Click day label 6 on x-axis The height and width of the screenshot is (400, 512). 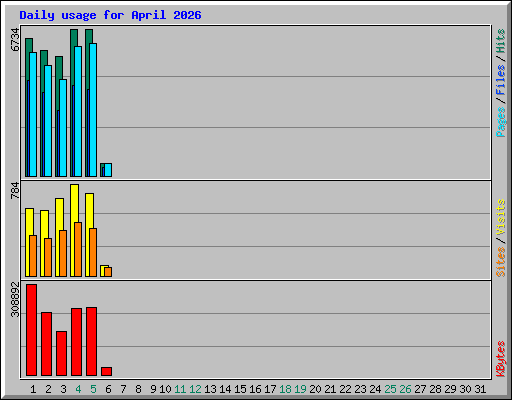108,389
